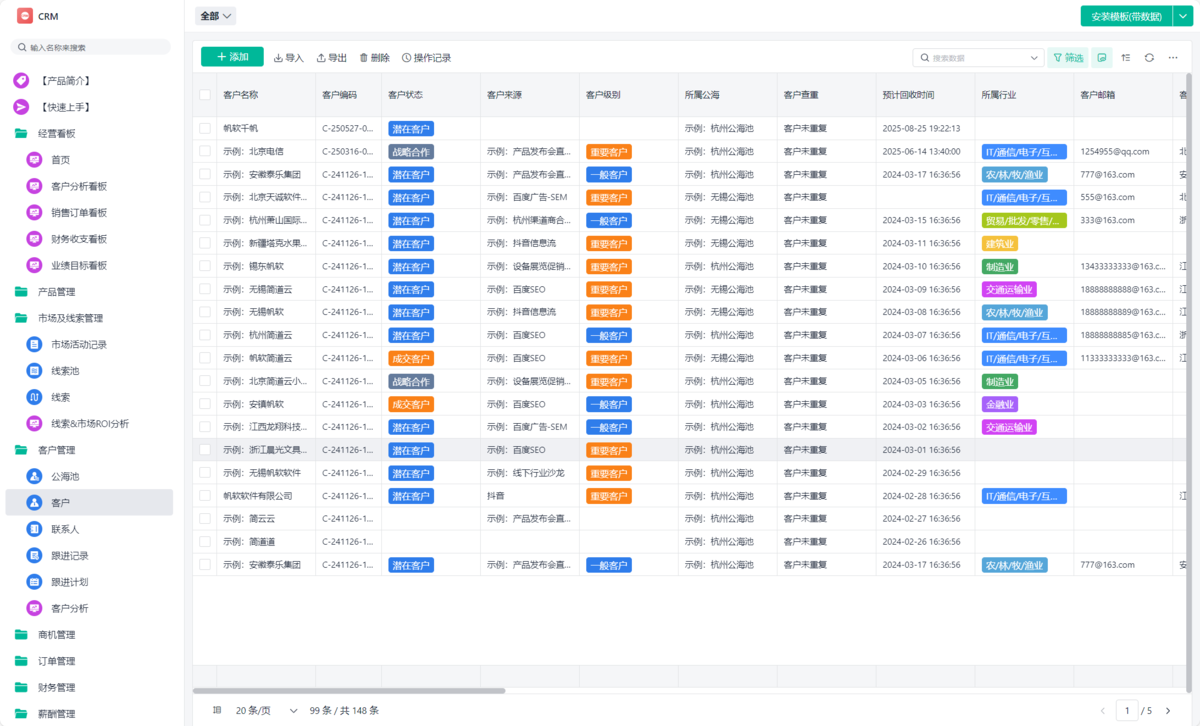The width and height of the screenshot is (1200, 726).
Task: Click the 添加 button
Action: (x=232, y=57)
